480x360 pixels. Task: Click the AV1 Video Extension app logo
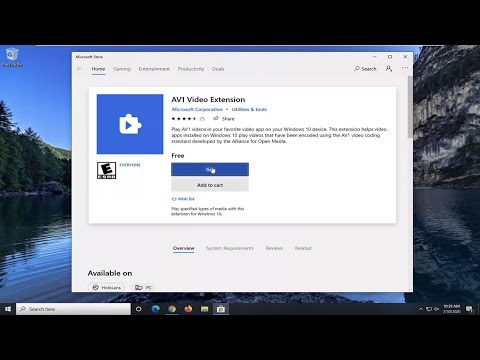(x=130, y=124)
